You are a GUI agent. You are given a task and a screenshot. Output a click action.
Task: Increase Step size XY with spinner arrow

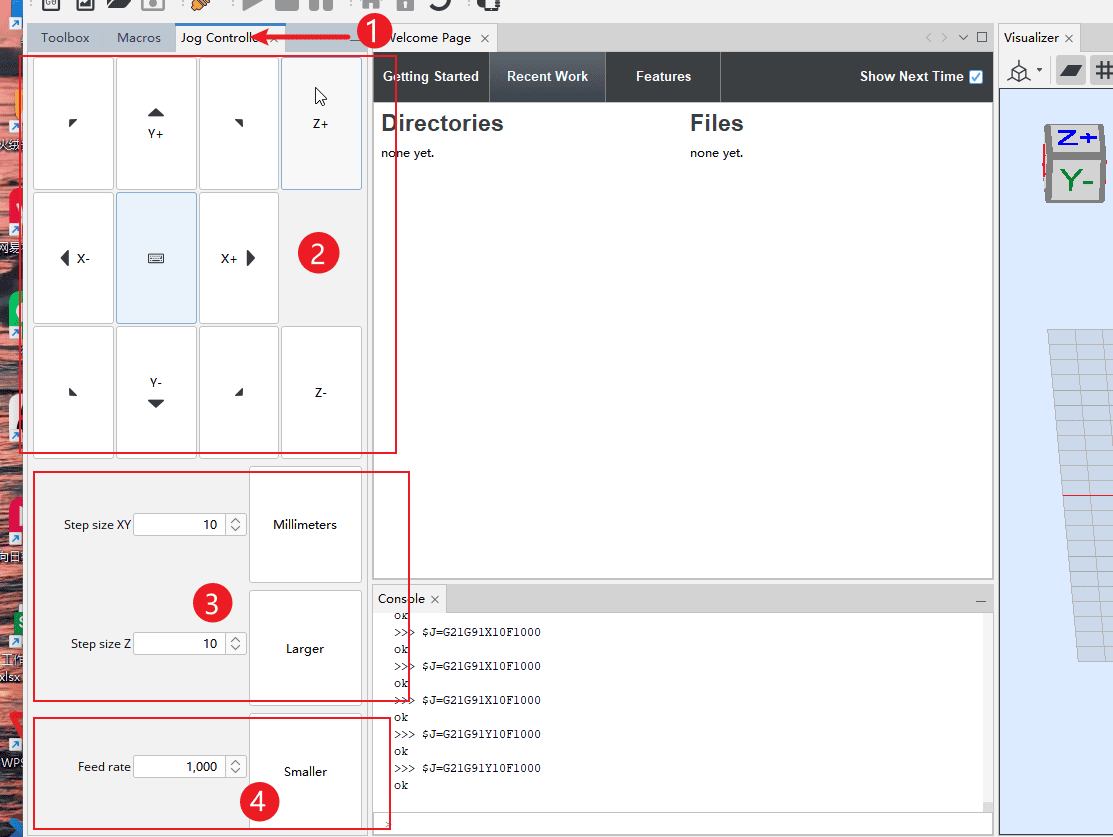[236, 520]
